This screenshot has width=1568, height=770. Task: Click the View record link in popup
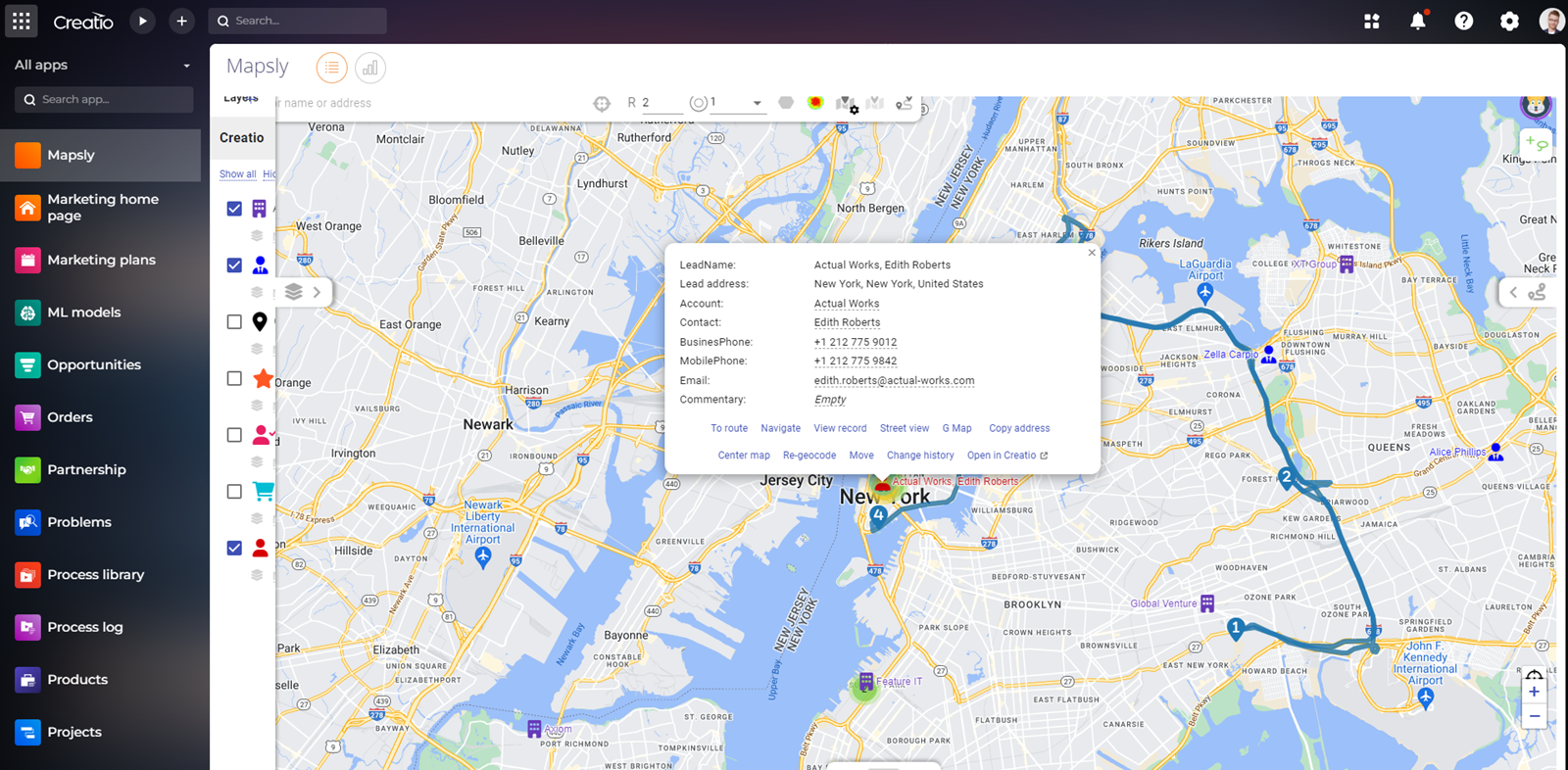840,428
